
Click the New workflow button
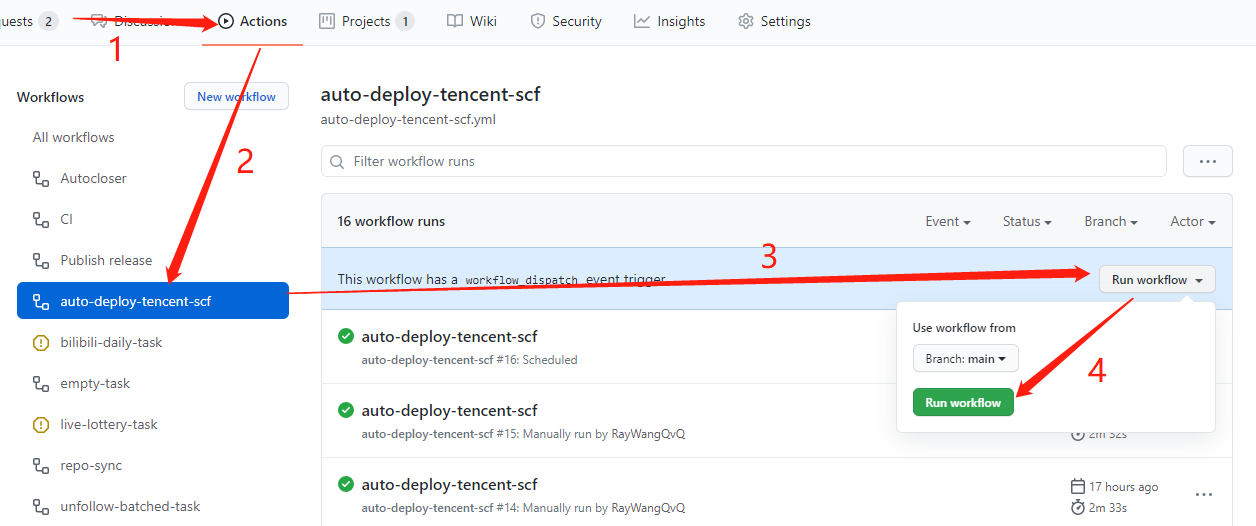pyautogui.click(x=236, y=97)
